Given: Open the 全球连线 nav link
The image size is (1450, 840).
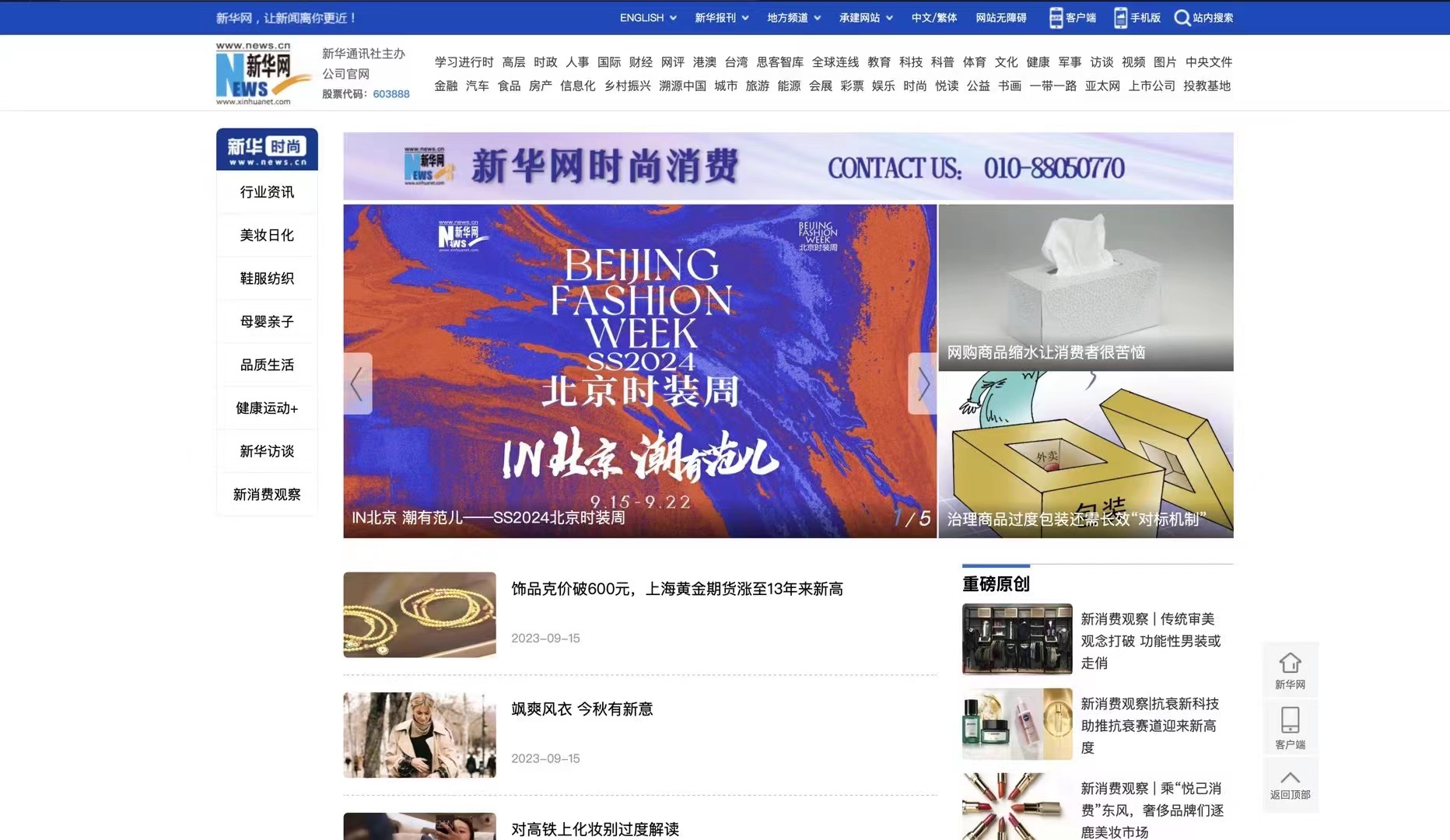Looking at the screenshot, I should pos(835,62).
